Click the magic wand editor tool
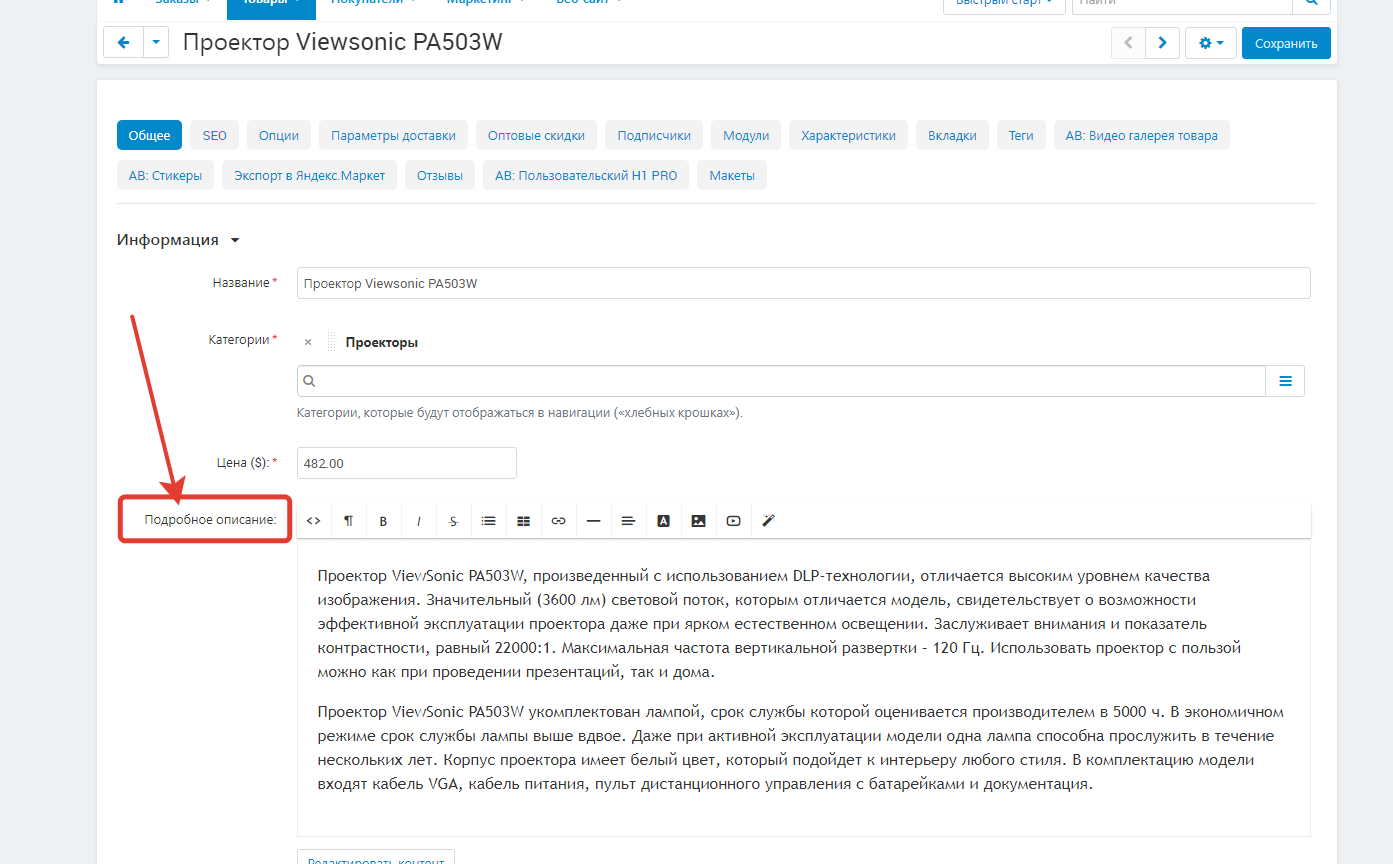The width and height of the screenshot is (1393, 864). (x=769, y=521)
